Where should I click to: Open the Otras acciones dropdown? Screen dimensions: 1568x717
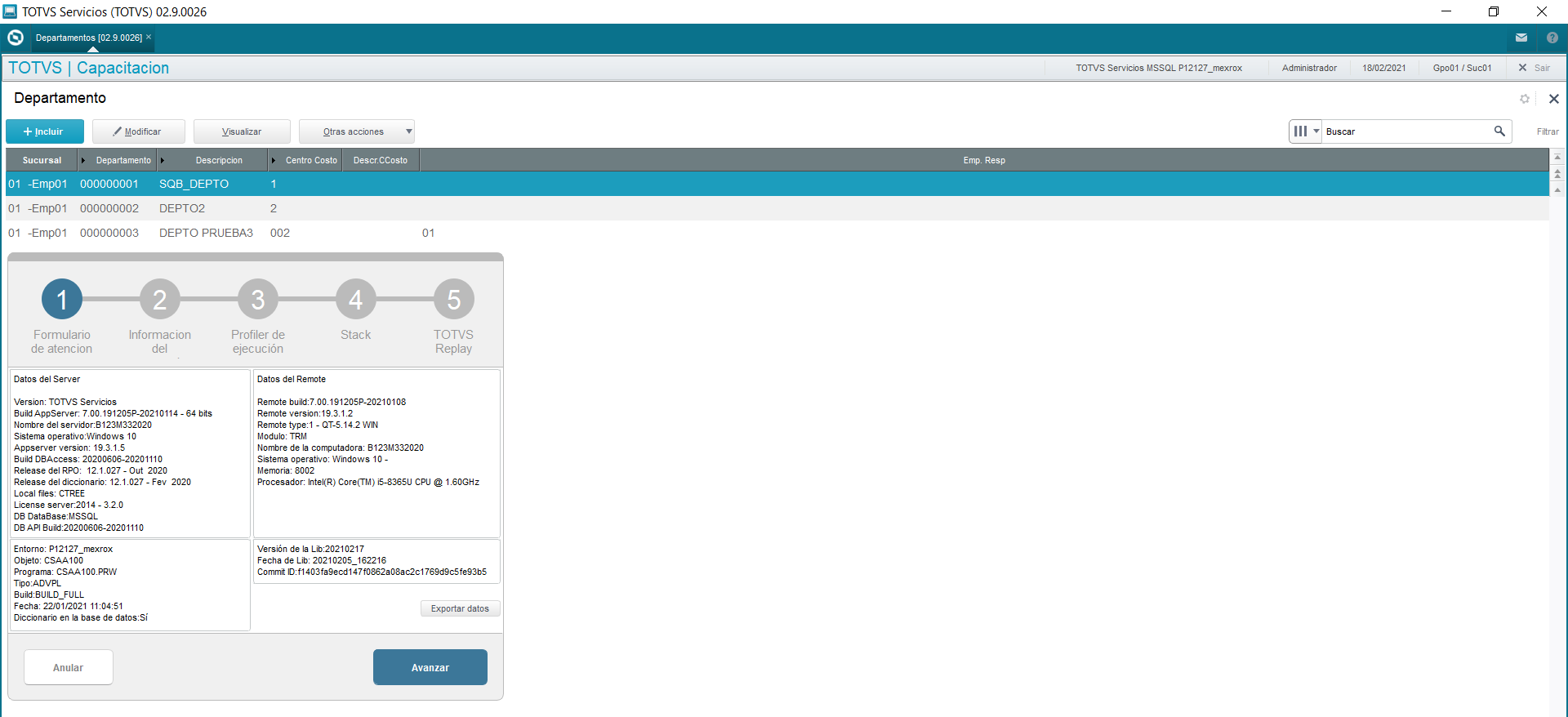[x=357, y=131]
